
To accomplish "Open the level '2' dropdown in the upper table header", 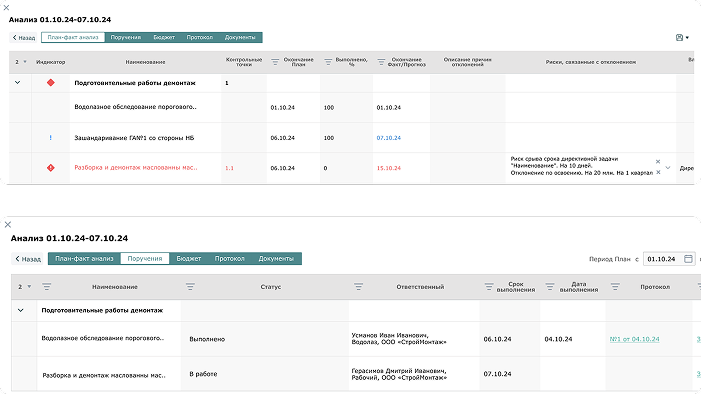I will click(25, 62).
